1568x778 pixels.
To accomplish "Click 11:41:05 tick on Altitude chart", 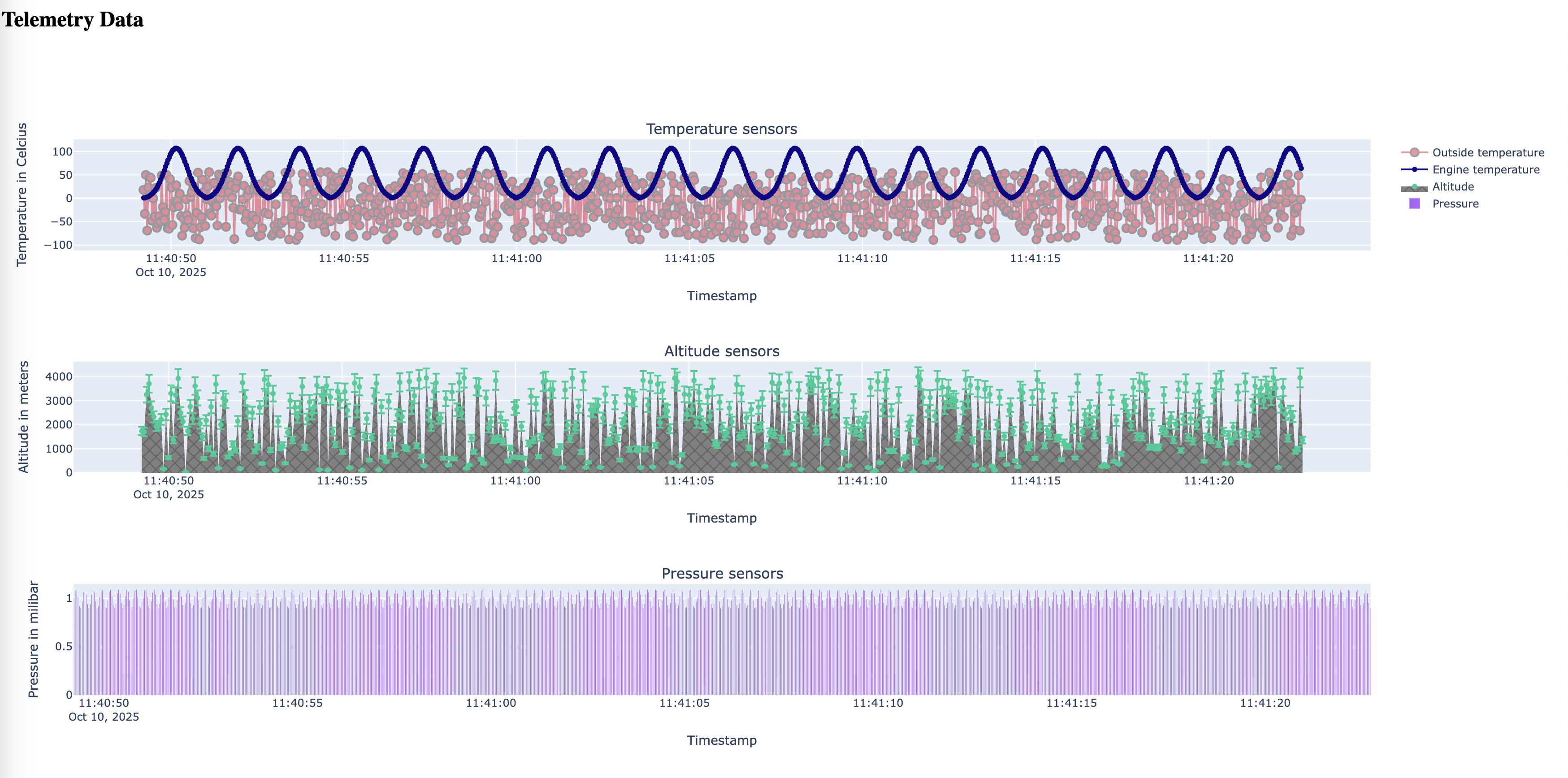I will pos(689,481).
